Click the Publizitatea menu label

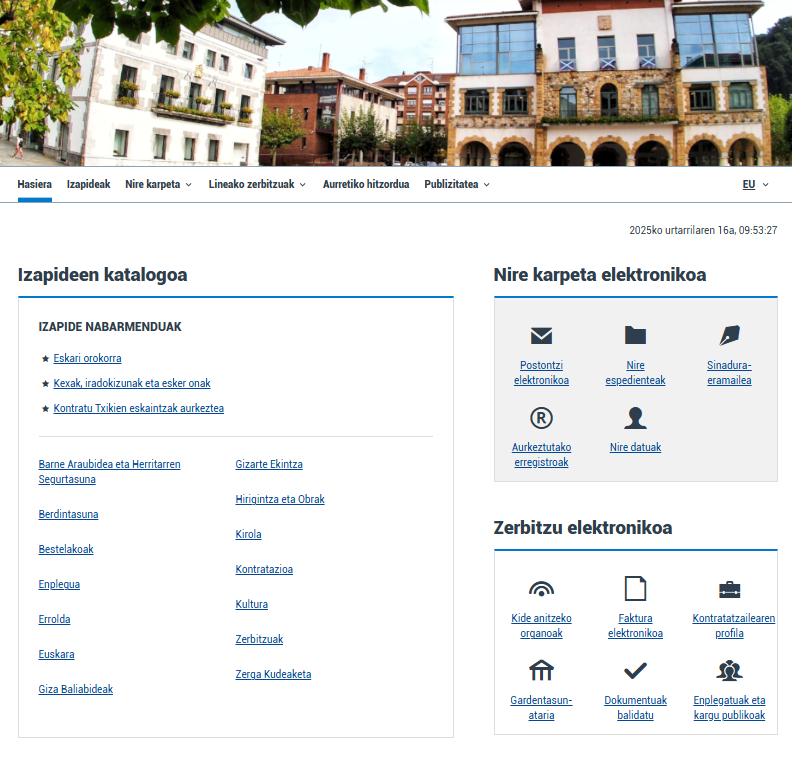451,184
